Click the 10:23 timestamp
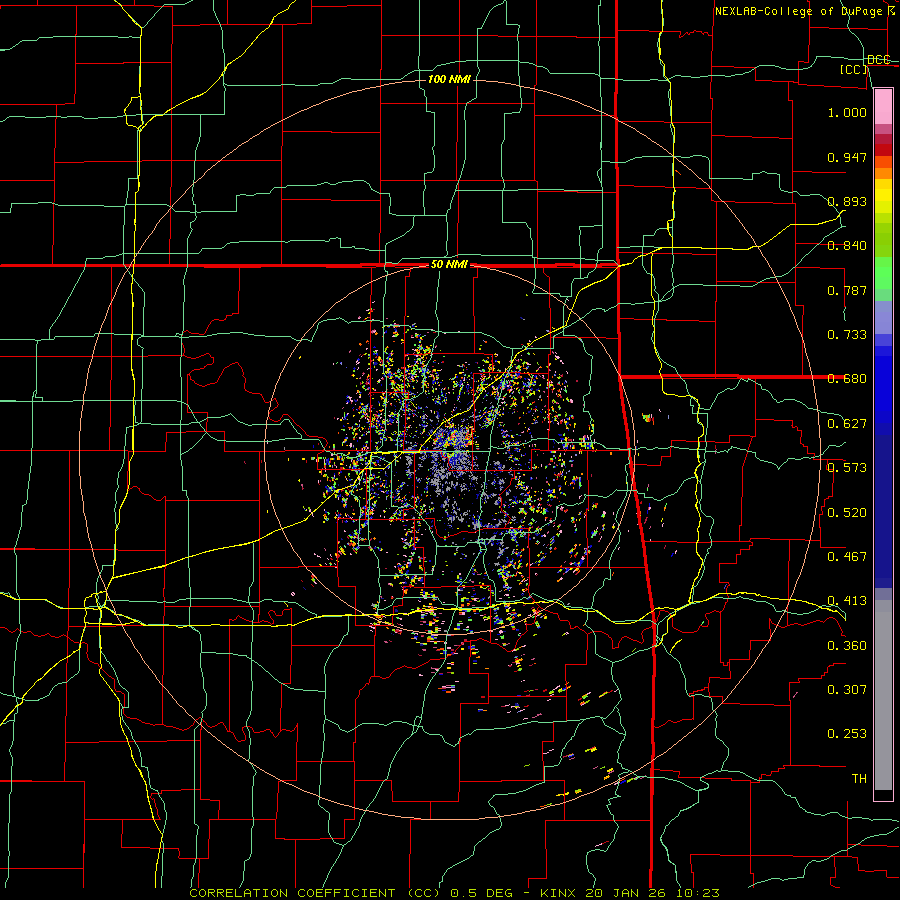 click(698, 893)
